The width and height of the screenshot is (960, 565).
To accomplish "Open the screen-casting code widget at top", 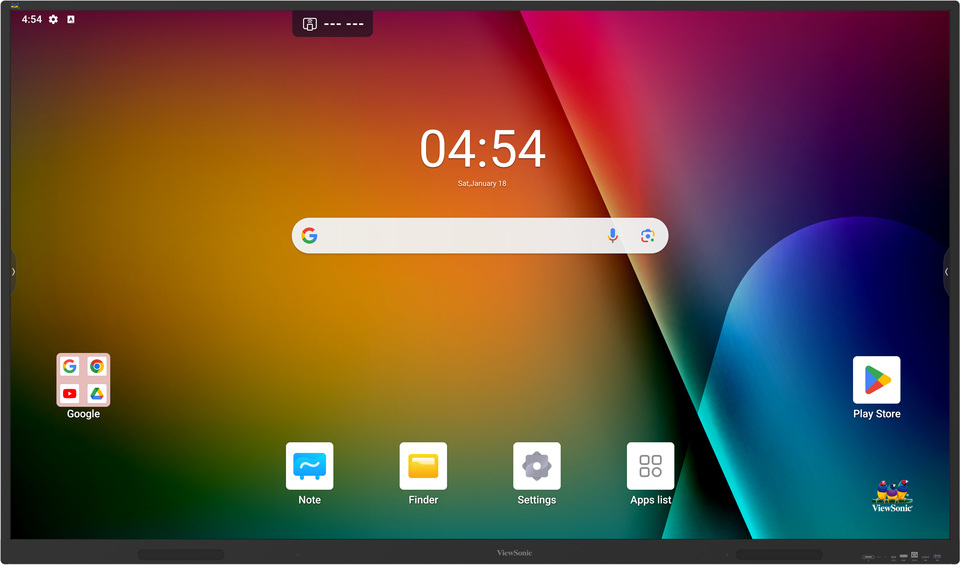I will click(x=332, y=24).
